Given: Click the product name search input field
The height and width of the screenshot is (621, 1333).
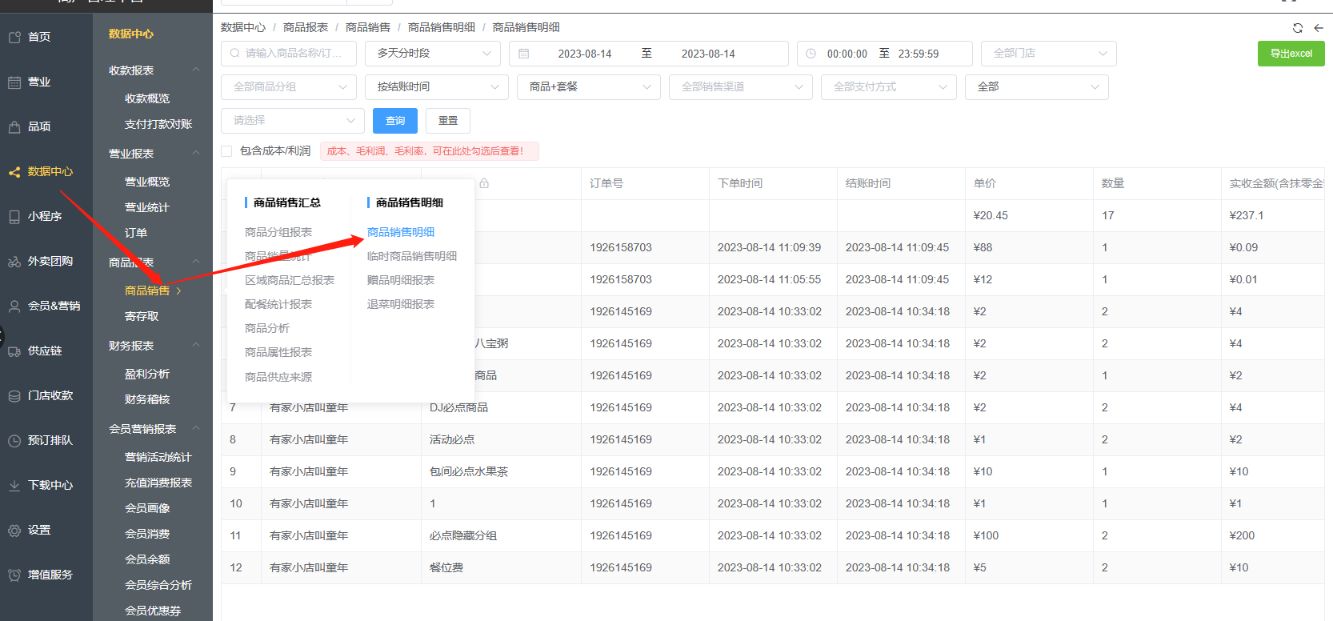Looking at the screenshot, I should click(x=289, y=54).
